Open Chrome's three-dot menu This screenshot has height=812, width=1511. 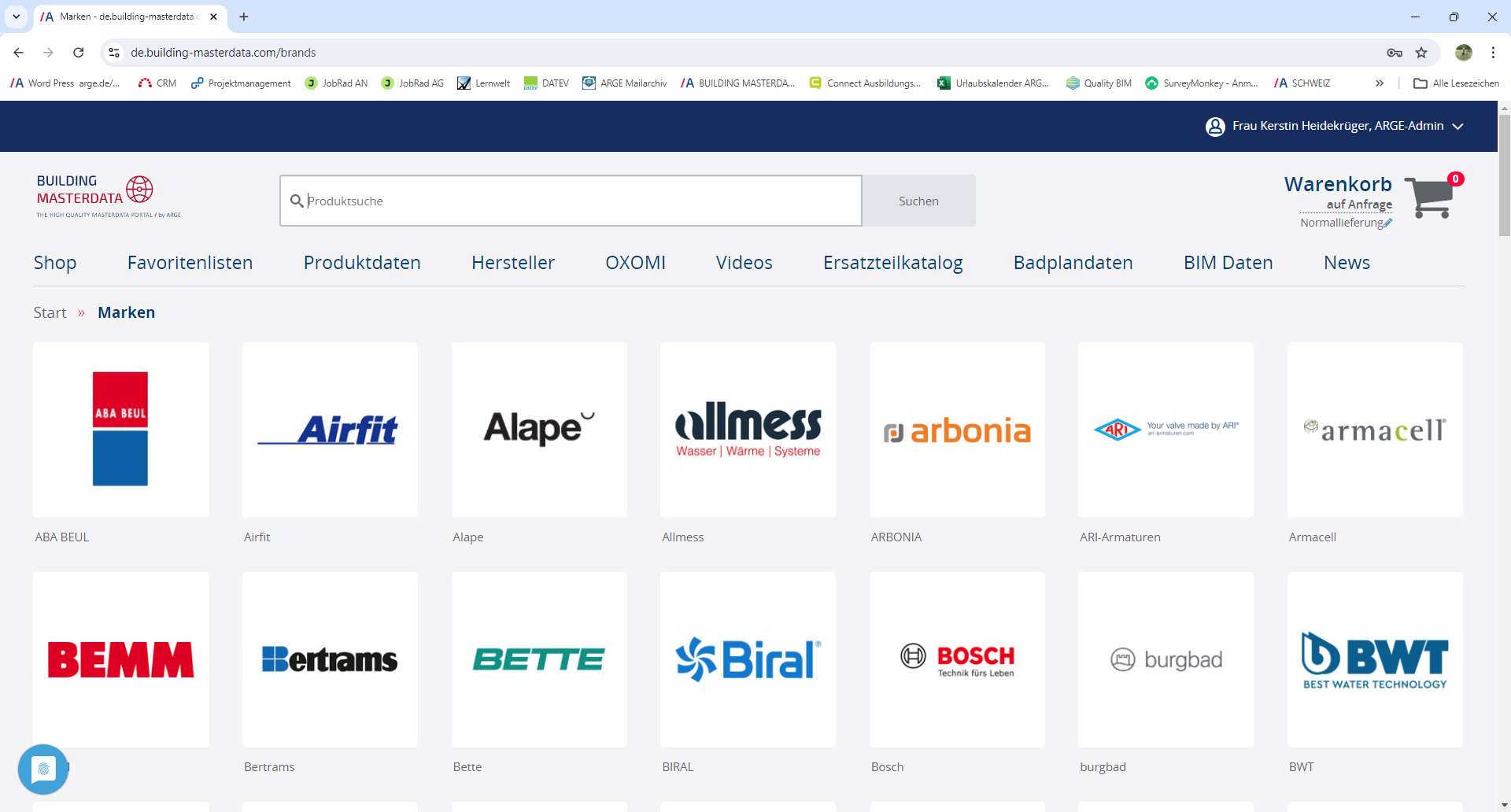[1493, 53]
